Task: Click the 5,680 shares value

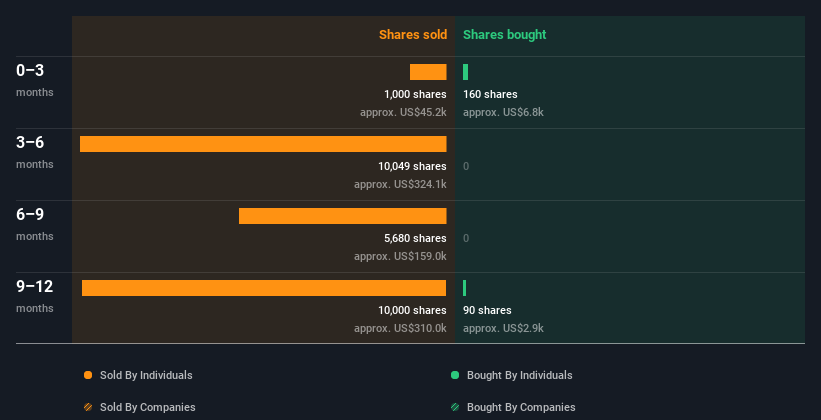Action: [415, 238]
